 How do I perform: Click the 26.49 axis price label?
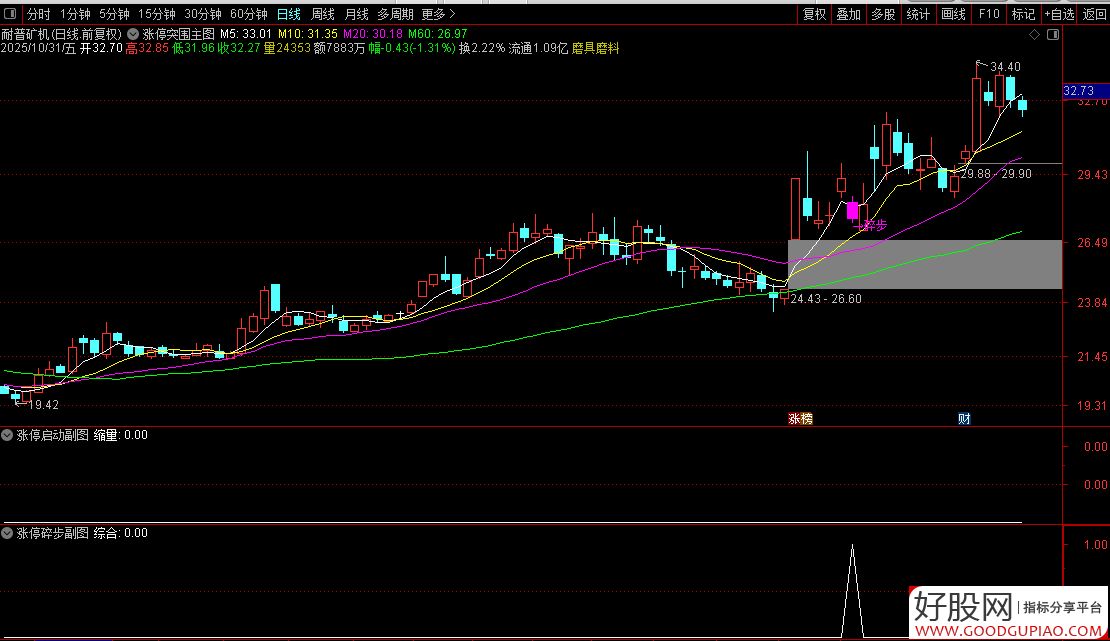(x=1092, y=242)
